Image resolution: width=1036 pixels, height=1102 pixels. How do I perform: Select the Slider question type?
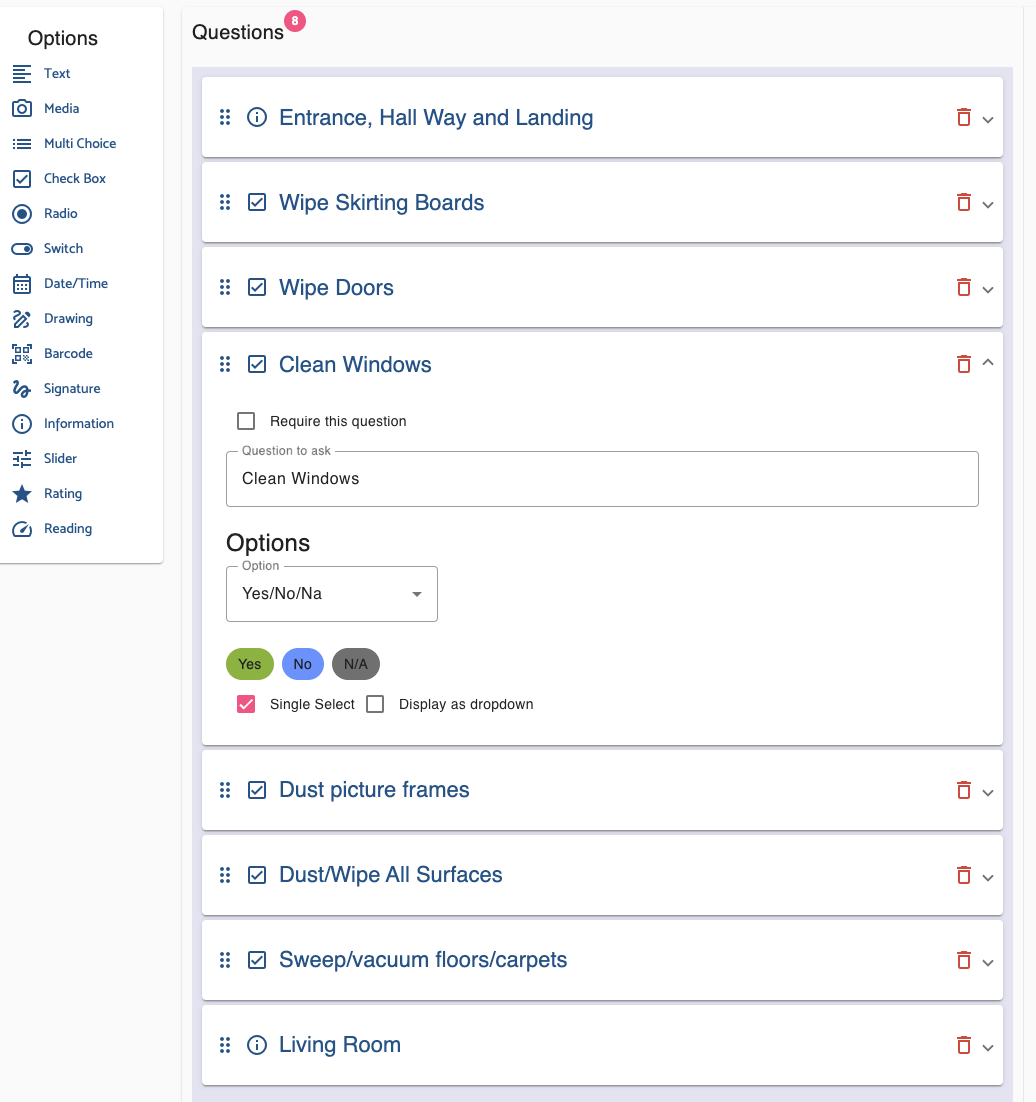58,458
